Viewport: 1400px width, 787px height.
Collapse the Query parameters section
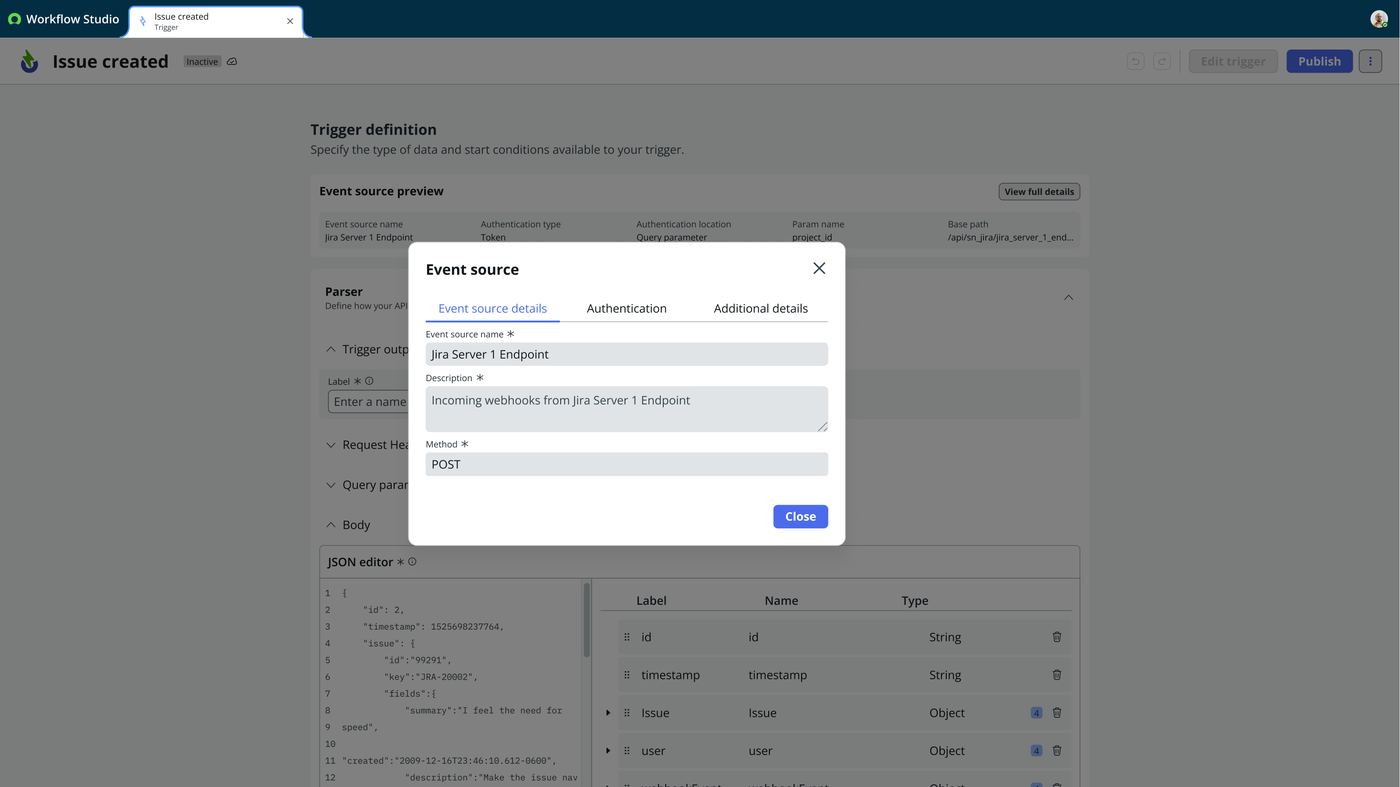(x=331, y=485)
